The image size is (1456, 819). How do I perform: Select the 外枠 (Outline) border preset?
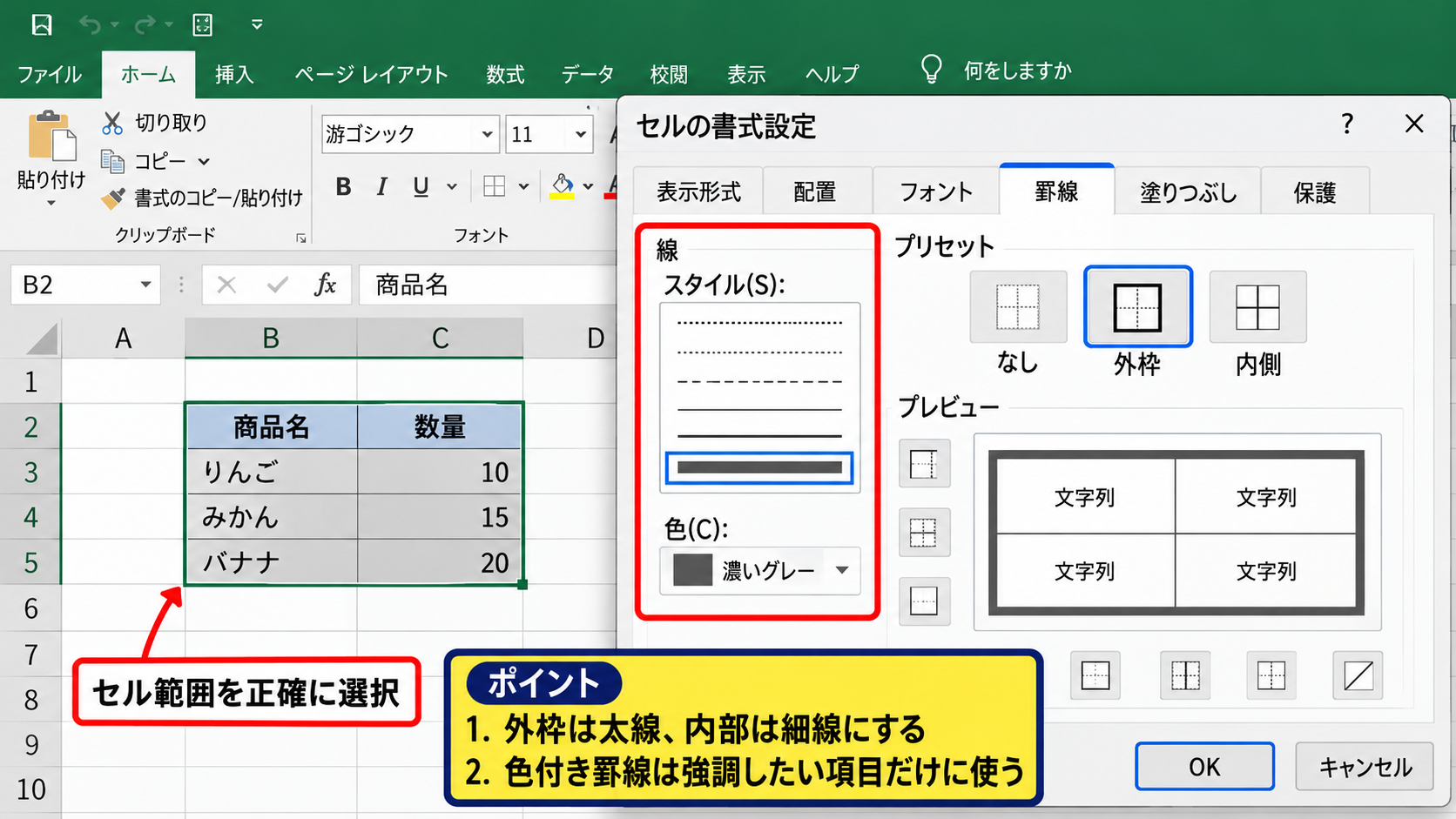(x=1137, y=306)
